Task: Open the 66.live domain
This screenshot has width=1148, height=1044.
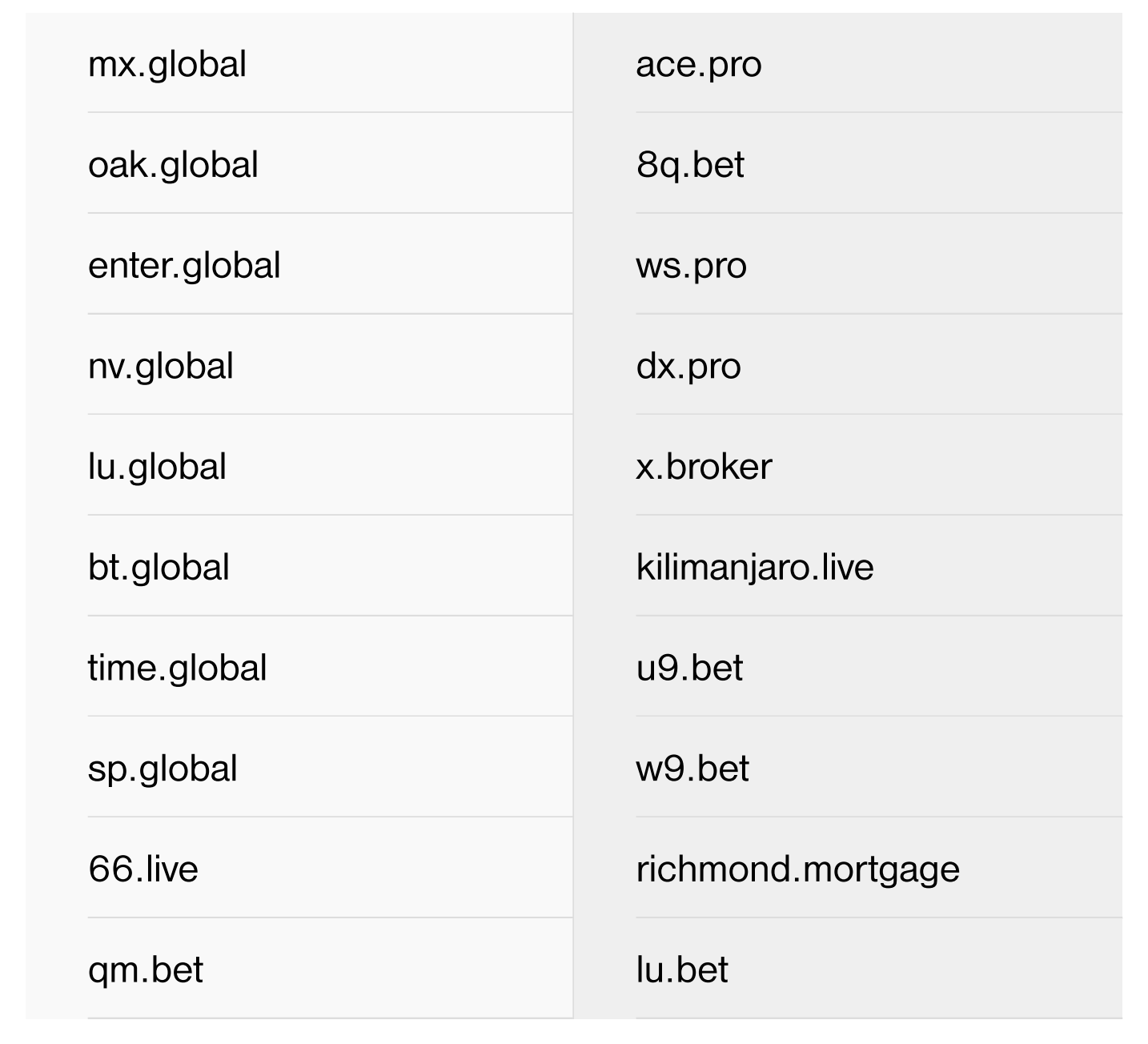Action: (x=143, y=869)
